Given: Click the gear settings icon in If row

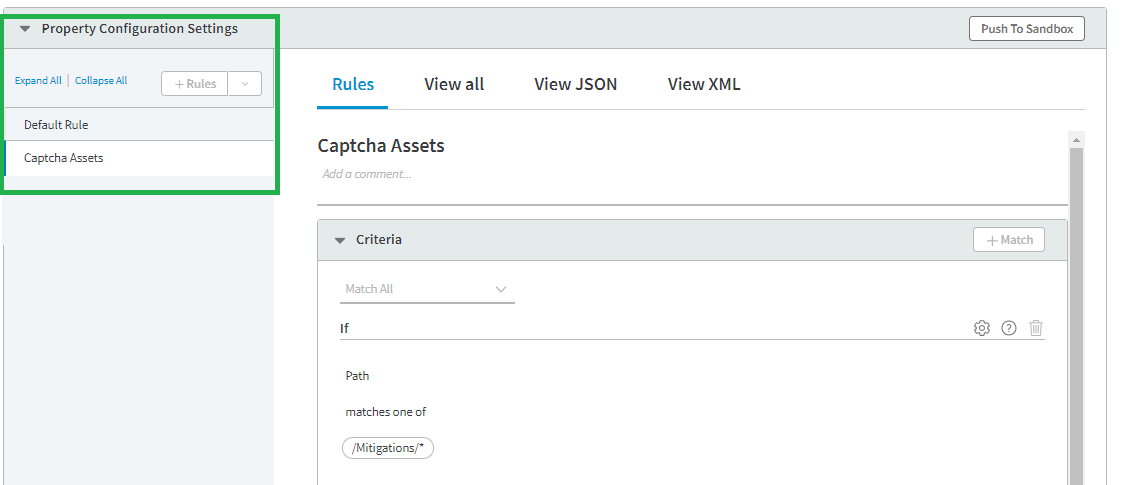Looking at the screenshot, I should pos(982,328).
